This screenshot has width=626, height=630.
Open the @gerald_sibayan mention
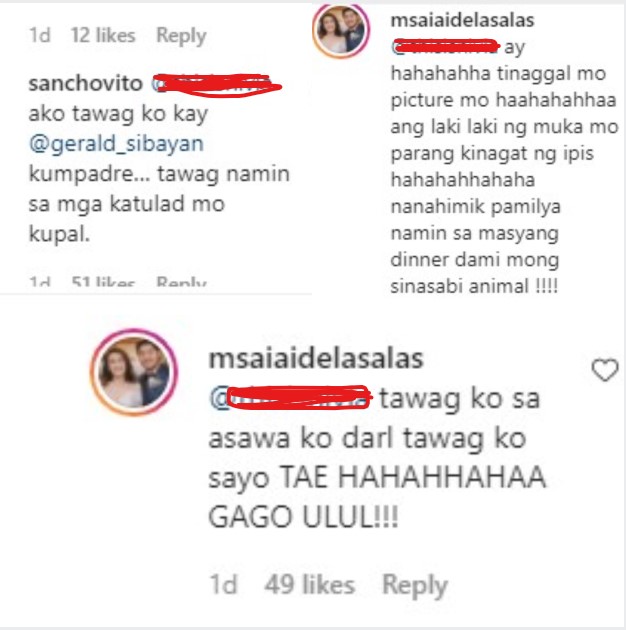coord(117,144)
